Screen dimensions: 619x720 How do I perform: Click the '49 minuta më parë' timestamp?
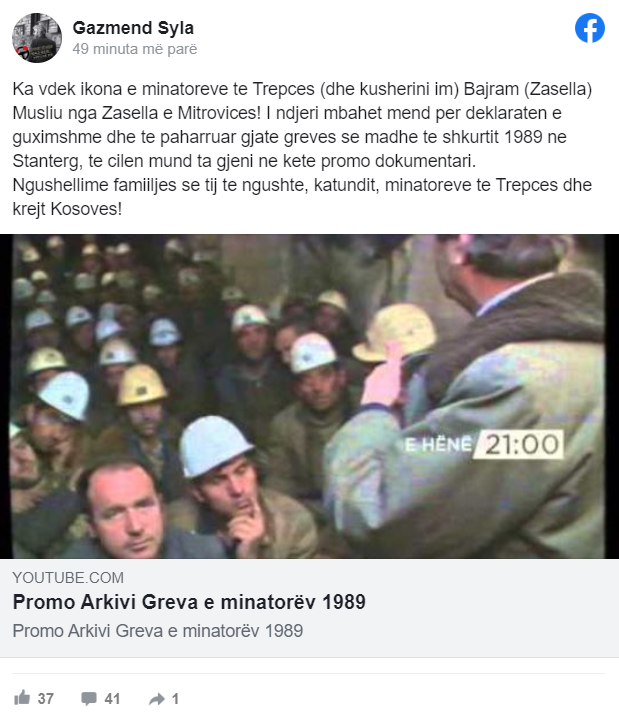tap(135, 49)
